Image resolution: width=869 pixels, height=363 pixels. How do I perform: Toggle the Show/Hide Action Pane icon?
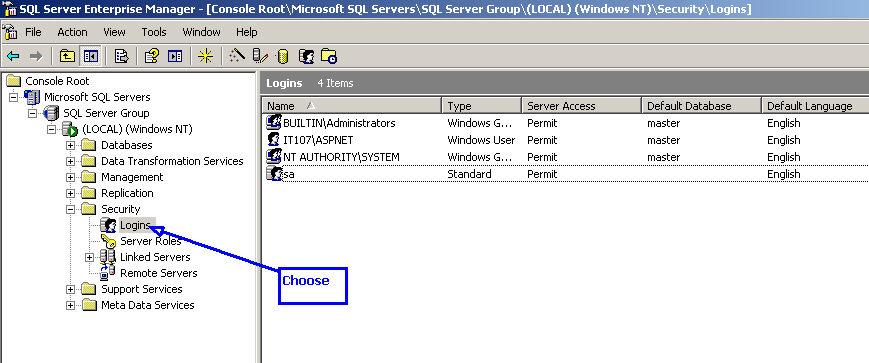[x=175, y=56]
